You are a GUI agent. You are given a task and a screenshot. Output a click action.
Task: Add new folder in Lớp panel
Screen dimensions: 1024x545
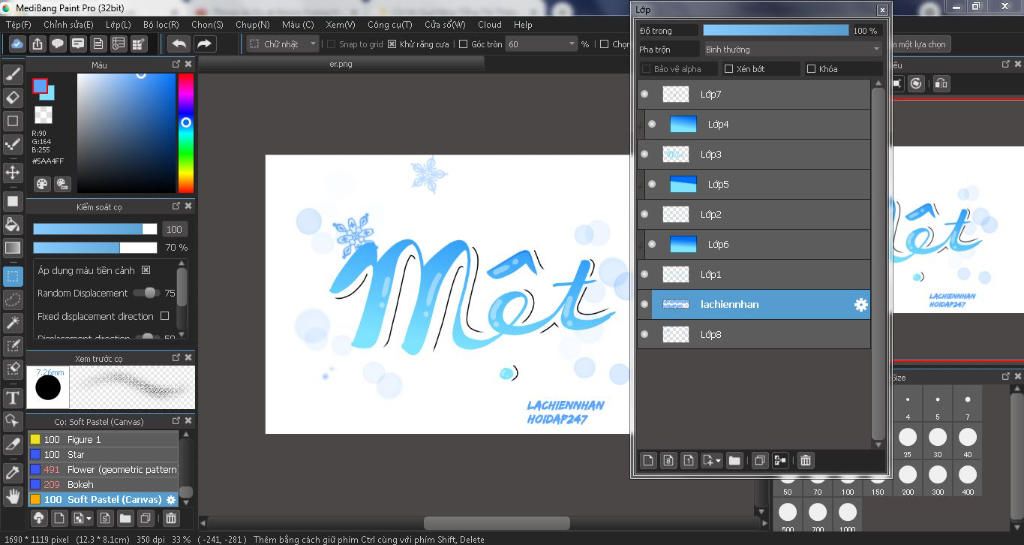(734, 461)
